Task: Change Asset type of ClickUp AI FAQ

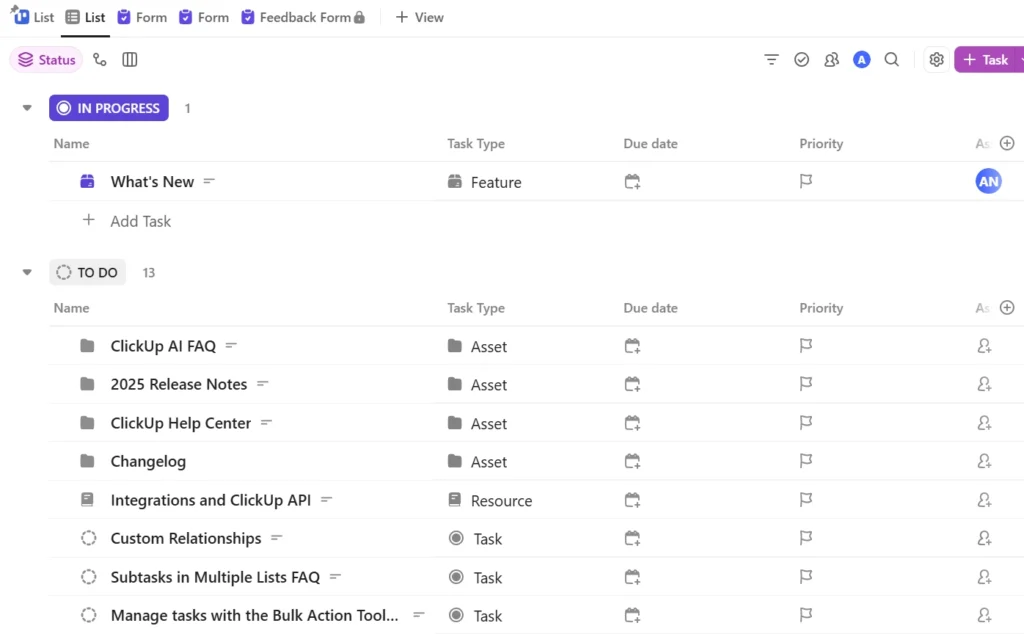Action: tap(477, 346)
